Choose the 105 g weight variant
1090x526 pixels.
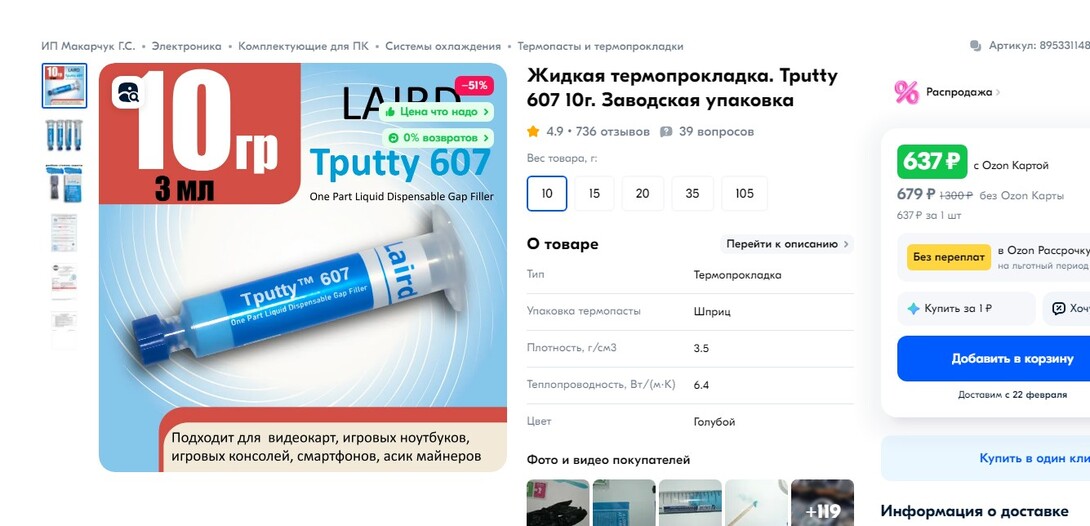tap(745, 193)
